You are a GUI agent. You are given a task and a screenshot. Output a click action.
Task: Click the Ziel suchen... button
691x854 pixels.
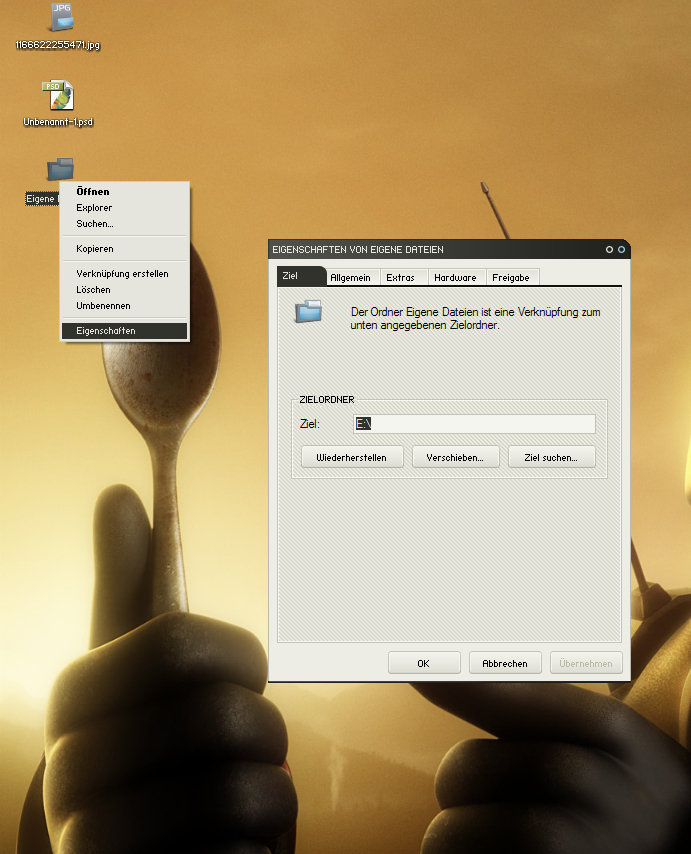(551, 458)
